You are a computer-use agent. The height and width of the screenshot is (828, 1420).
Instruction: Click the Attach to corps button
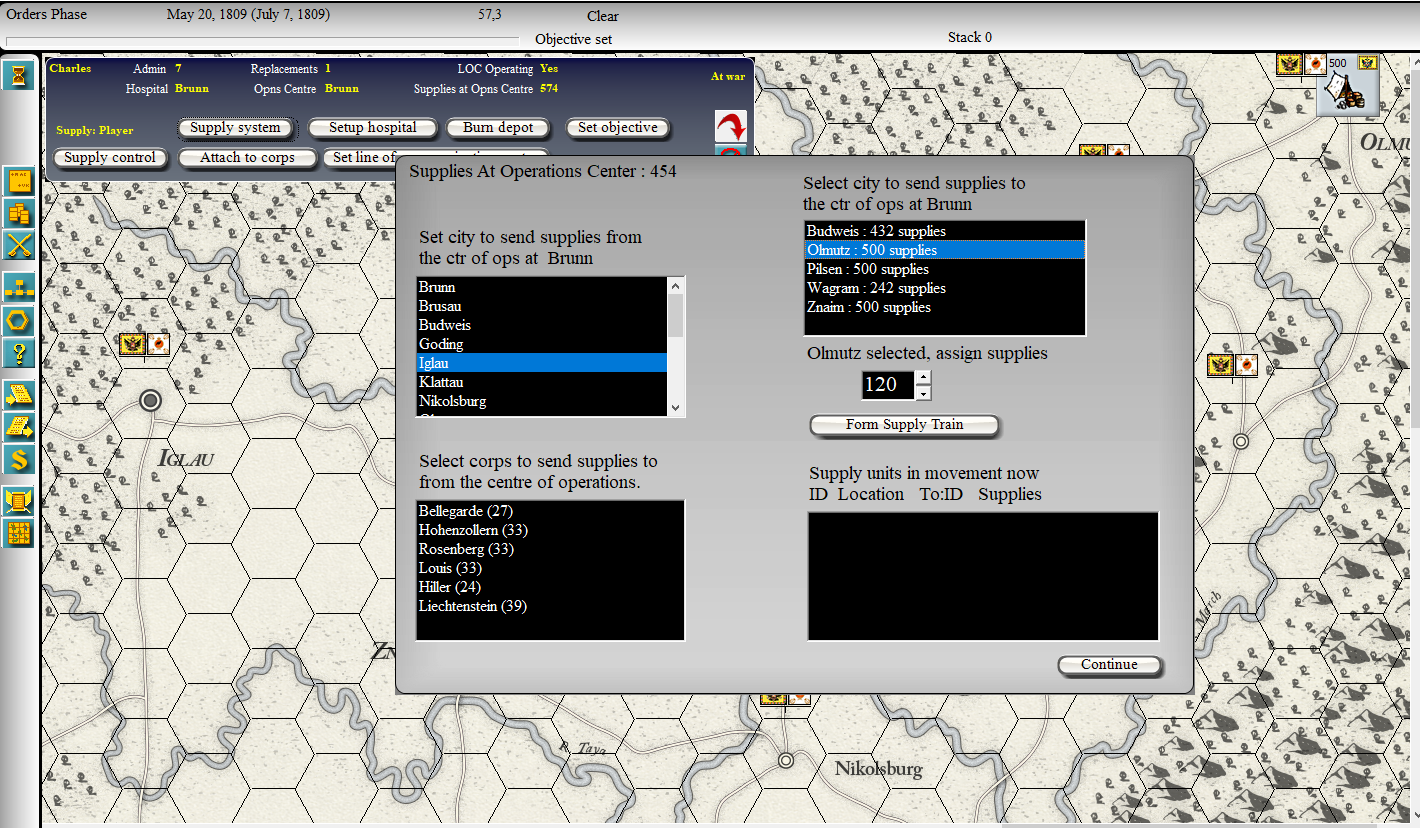click(247, 158)
